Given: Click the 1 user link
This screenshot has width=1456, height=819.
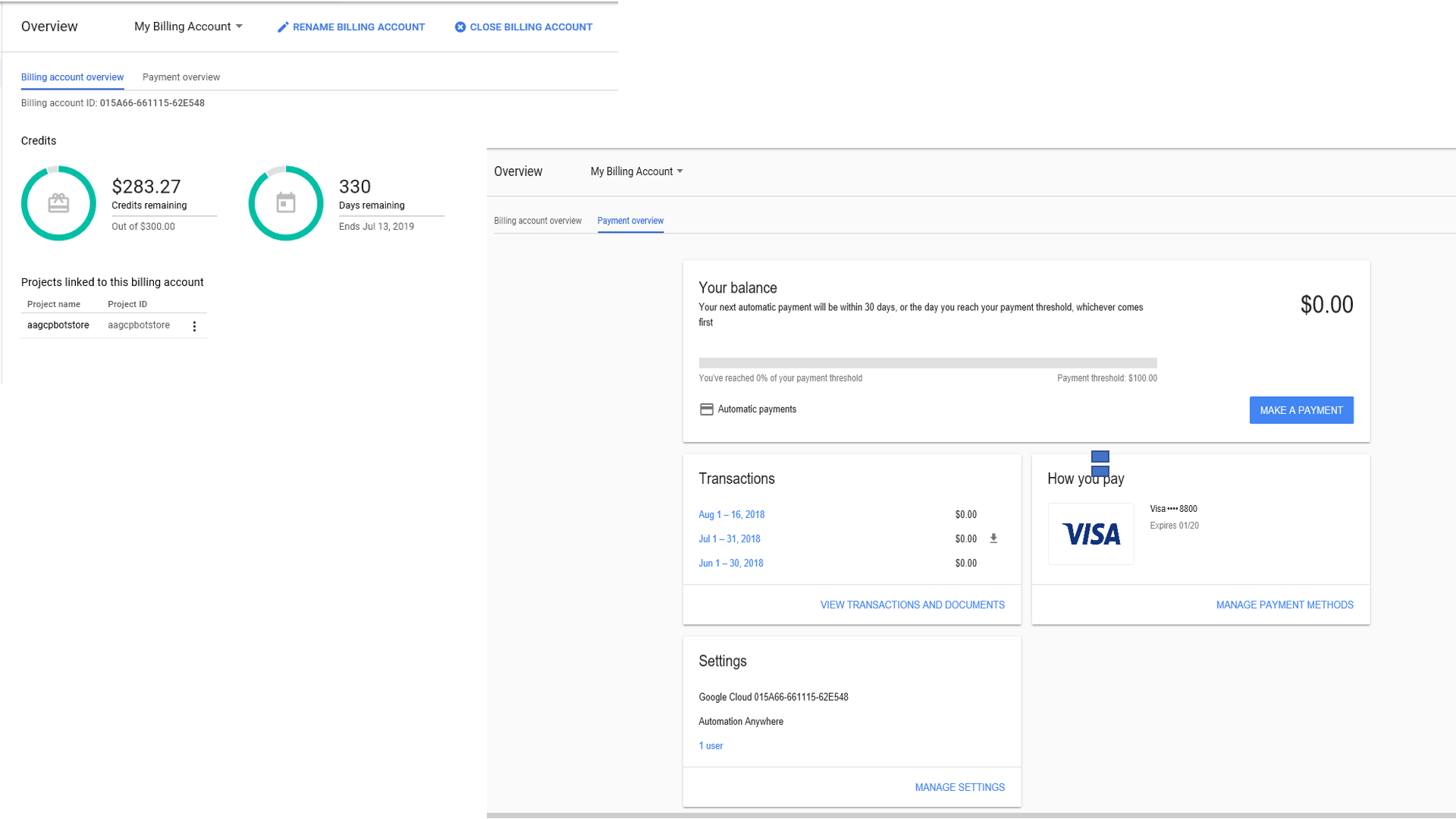Looking at the screenshot, I should [711, 746].
